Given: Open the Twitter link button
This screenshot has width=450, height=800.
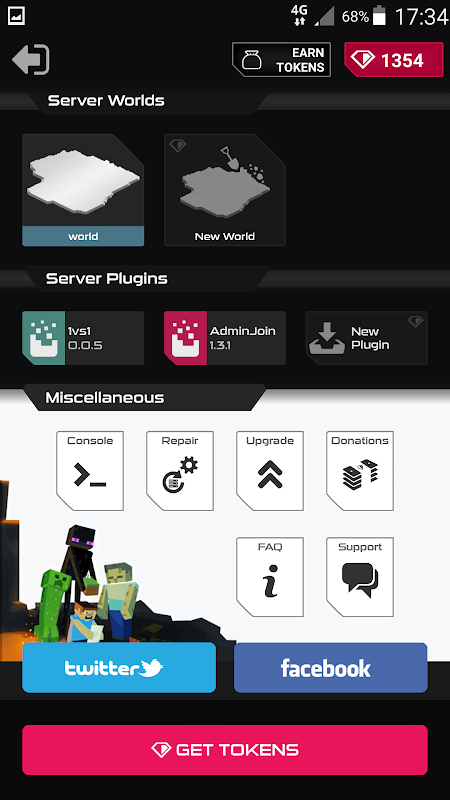Looking at the screenshot, I should (119, 667).
